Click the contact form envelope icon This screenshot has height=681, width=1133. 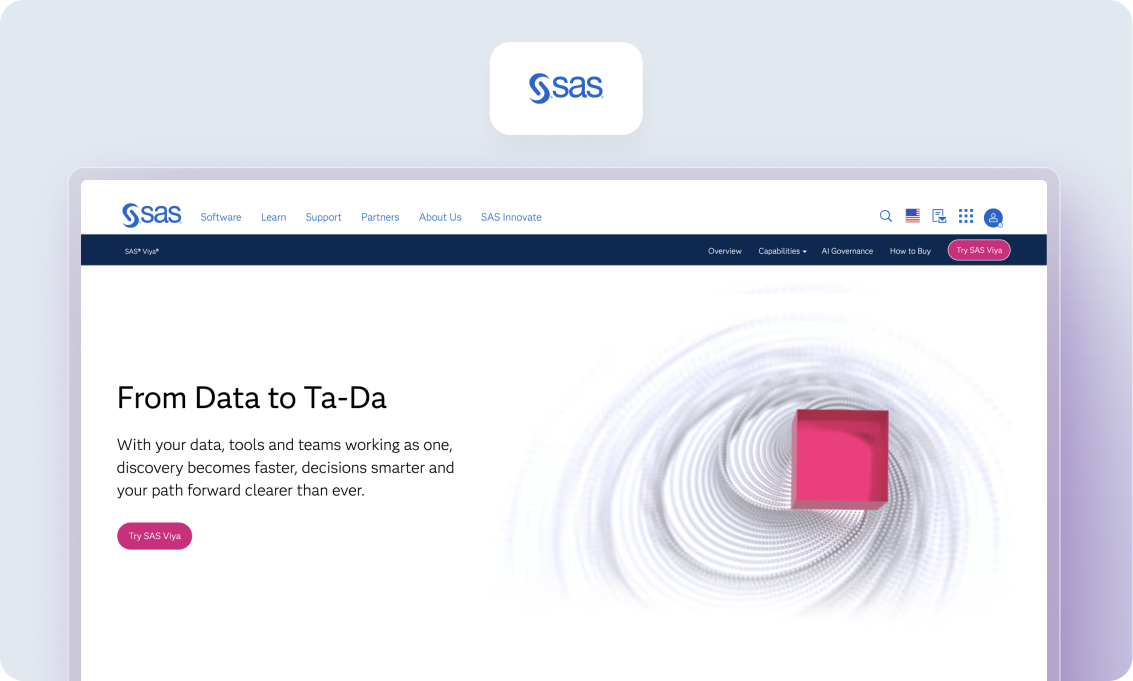(x=939, y=216)
